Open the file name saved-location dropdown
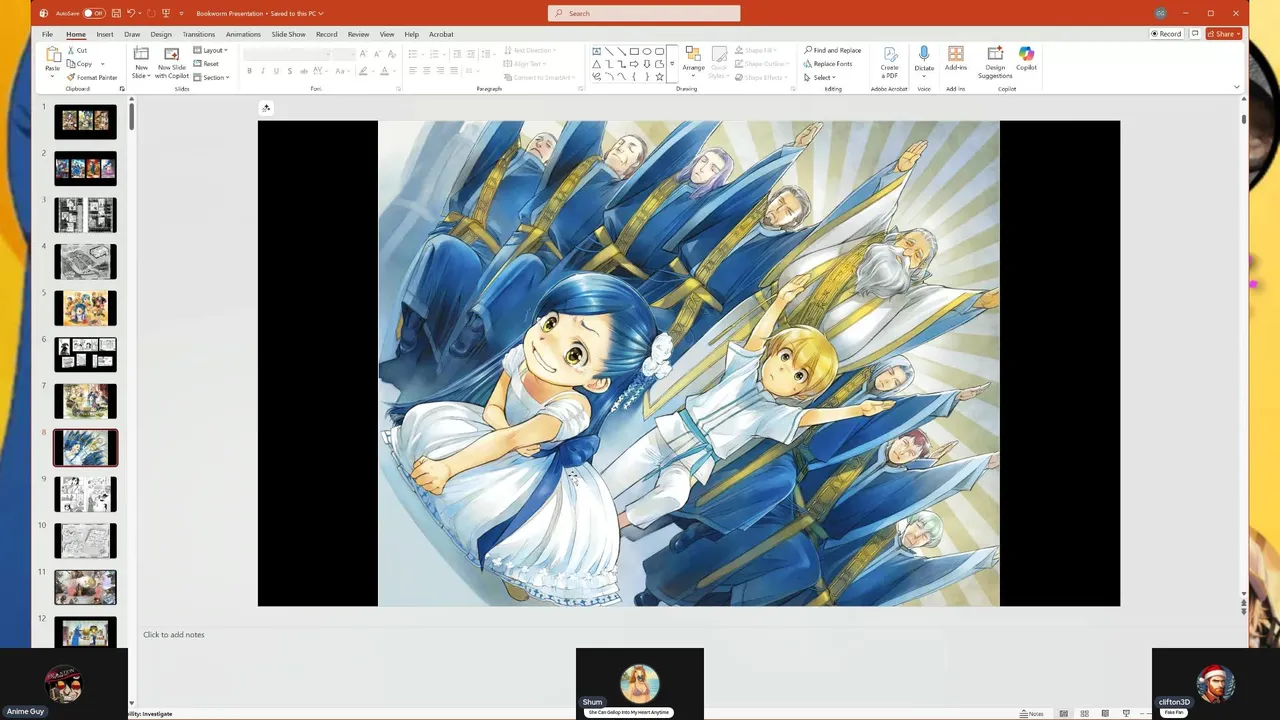The width and height of the screenshot is (1280, 720). pos(321,13)
